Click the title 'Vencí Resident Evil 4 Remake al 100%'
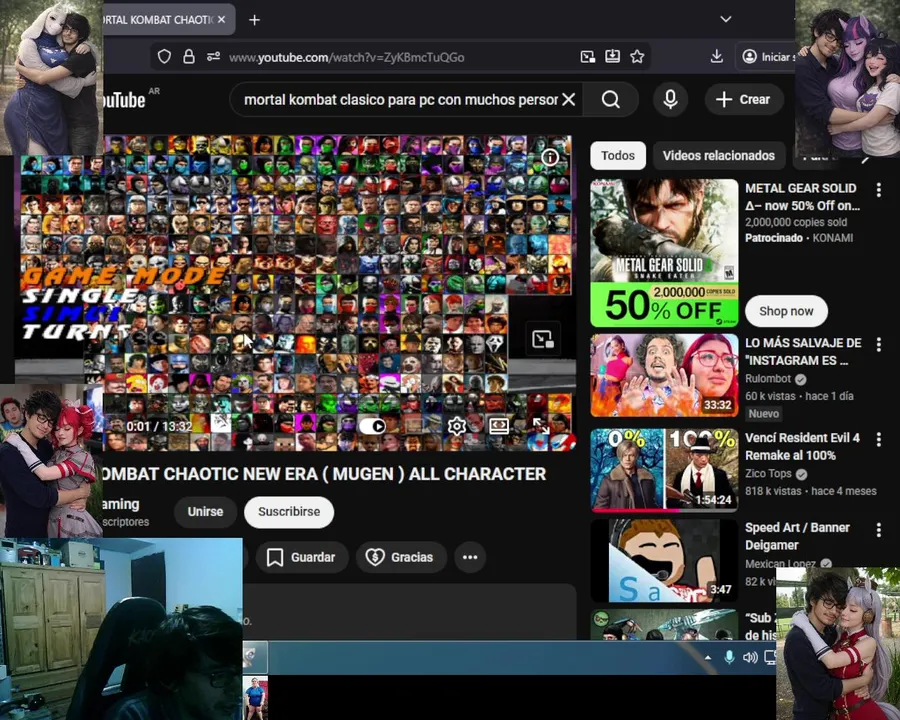Screen dimensions: 900x720 tap(802, 447)
